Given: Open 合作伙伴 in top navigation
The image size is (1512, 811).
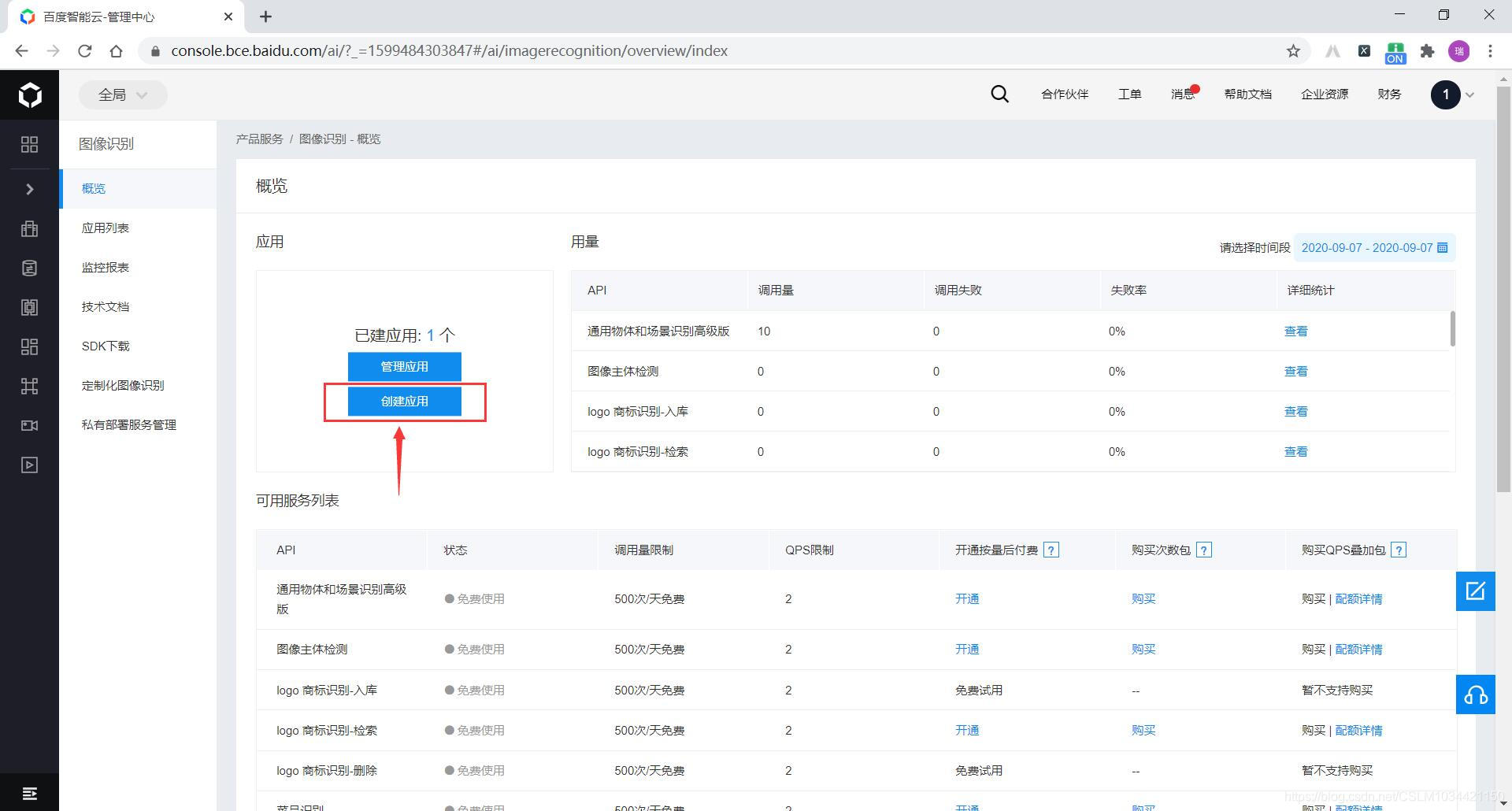Looking at the screenshot, I should [x=1065, y=94].
